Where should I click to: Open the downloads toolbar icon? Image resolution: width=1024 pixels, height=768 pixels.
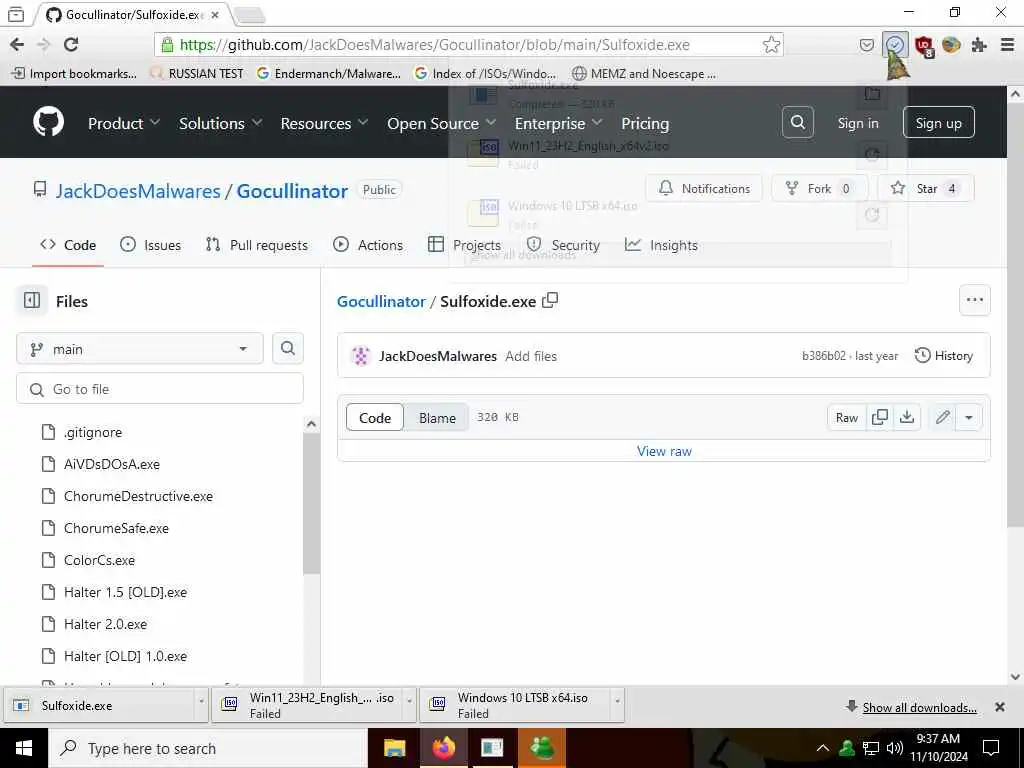click(x=895, y=44)
